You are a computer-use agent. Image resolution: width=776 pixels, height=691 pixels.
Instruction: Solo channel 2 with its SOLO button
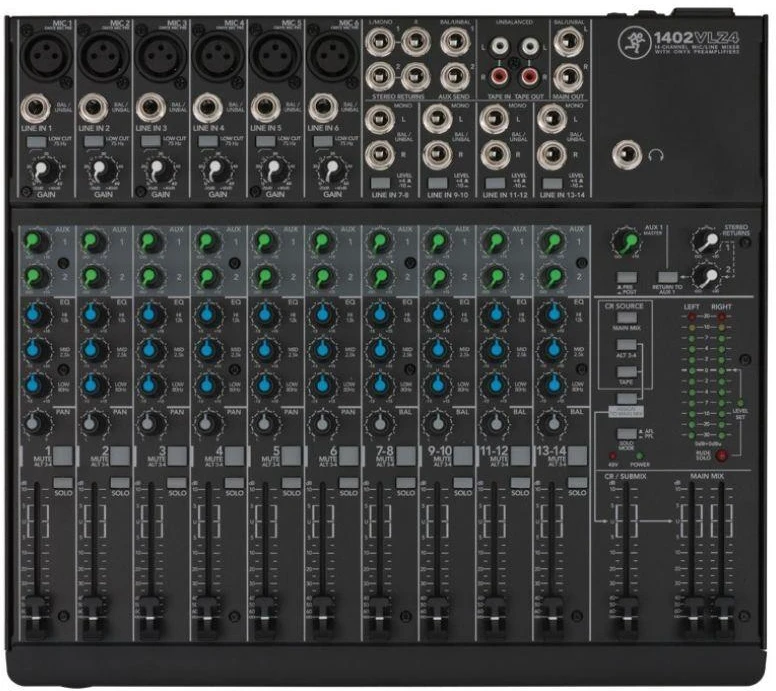pyautogui.click(x=120, y=483)
